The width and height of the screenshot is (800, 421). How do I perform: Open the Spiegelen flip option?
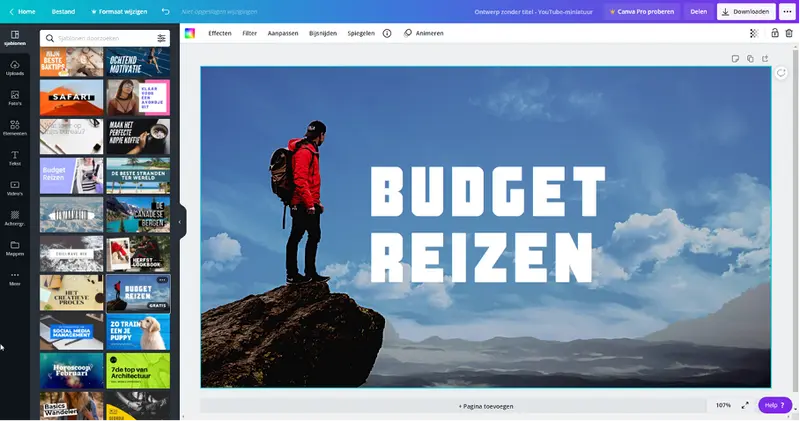click(361, 33)
